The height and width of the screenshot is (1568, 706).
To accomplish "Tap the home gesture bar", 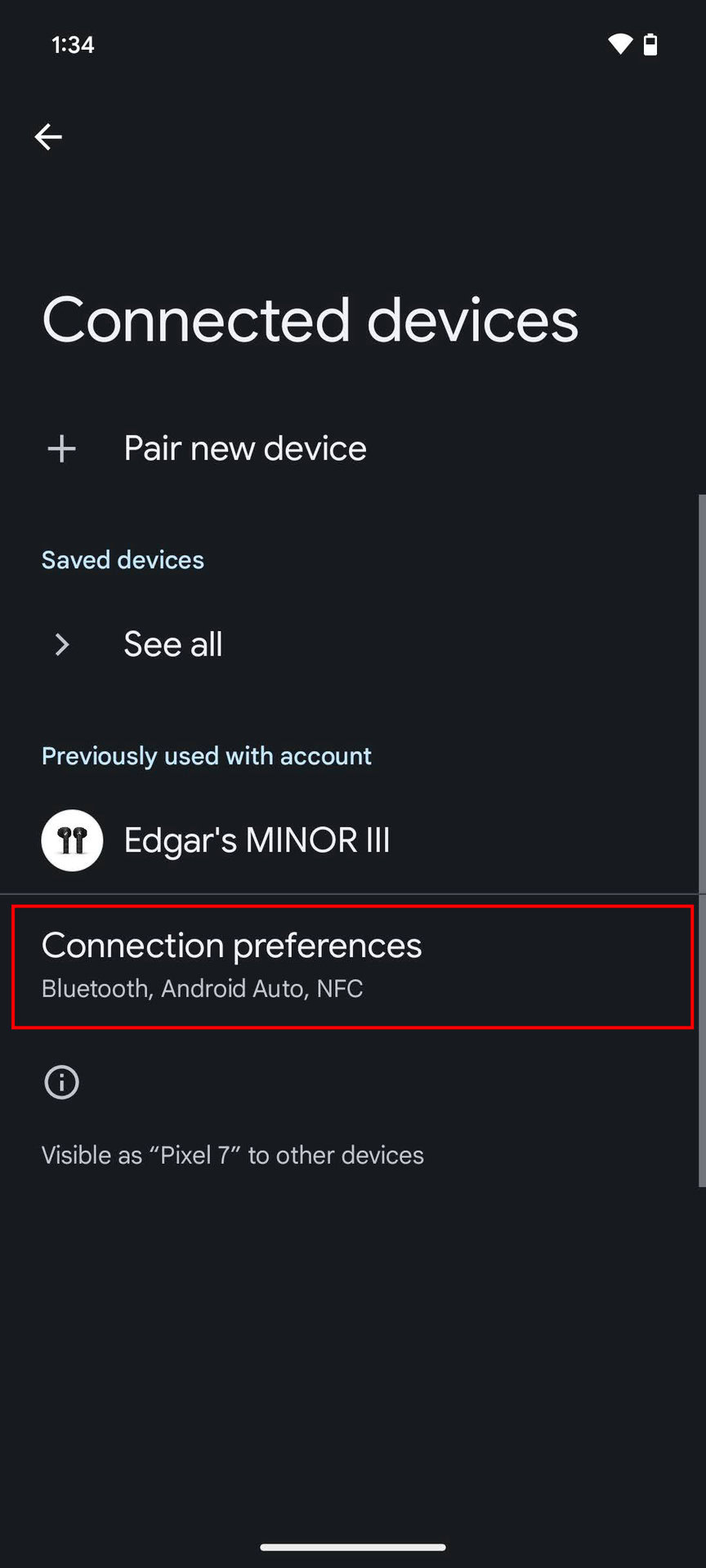I will (353, 1547).
